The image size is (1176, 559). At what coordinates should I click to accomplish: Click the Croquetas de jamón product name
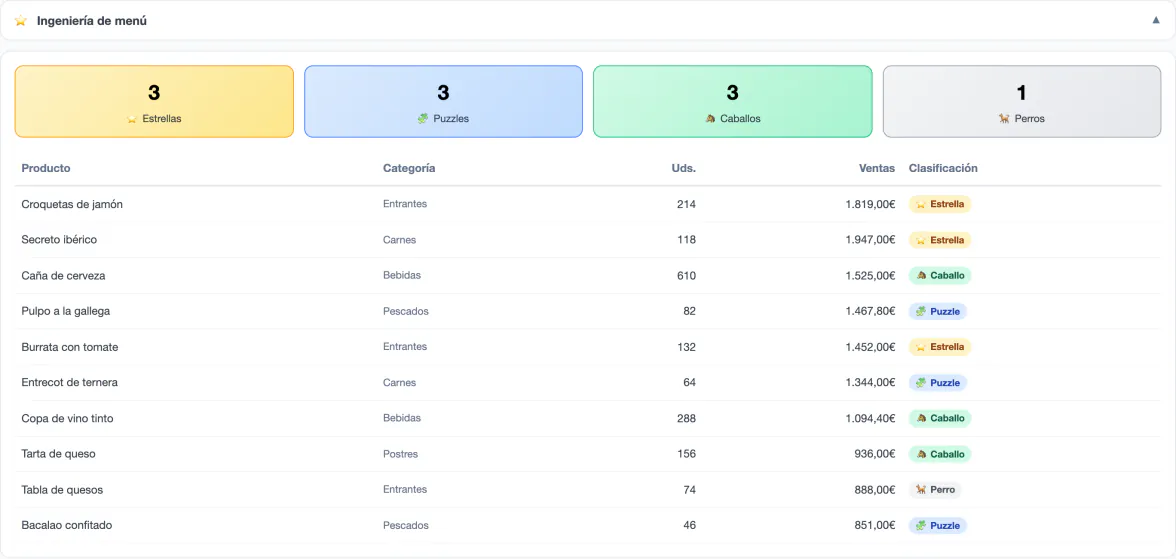tap(72, 204)
